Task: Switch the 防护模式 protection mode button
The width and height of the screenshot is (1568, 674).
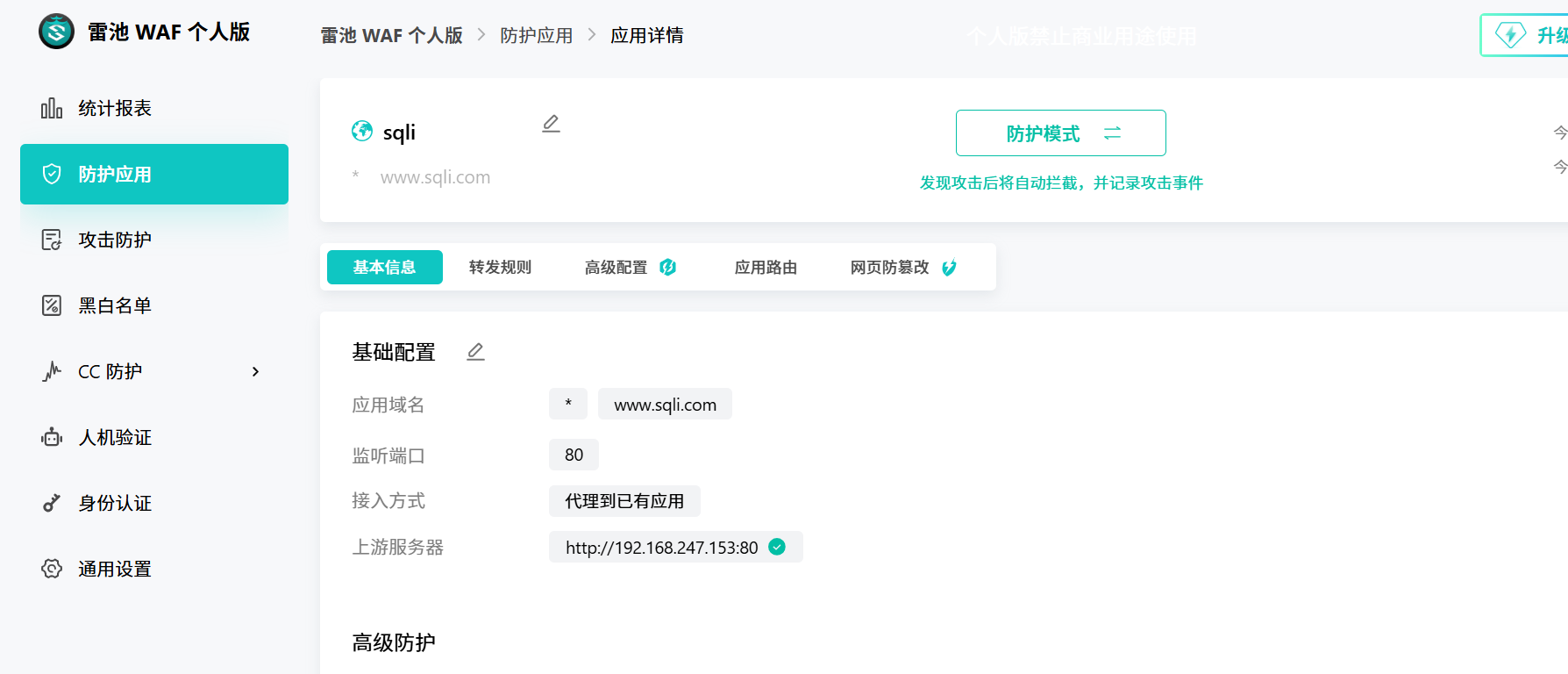Action: click(x=1060, y=133)
